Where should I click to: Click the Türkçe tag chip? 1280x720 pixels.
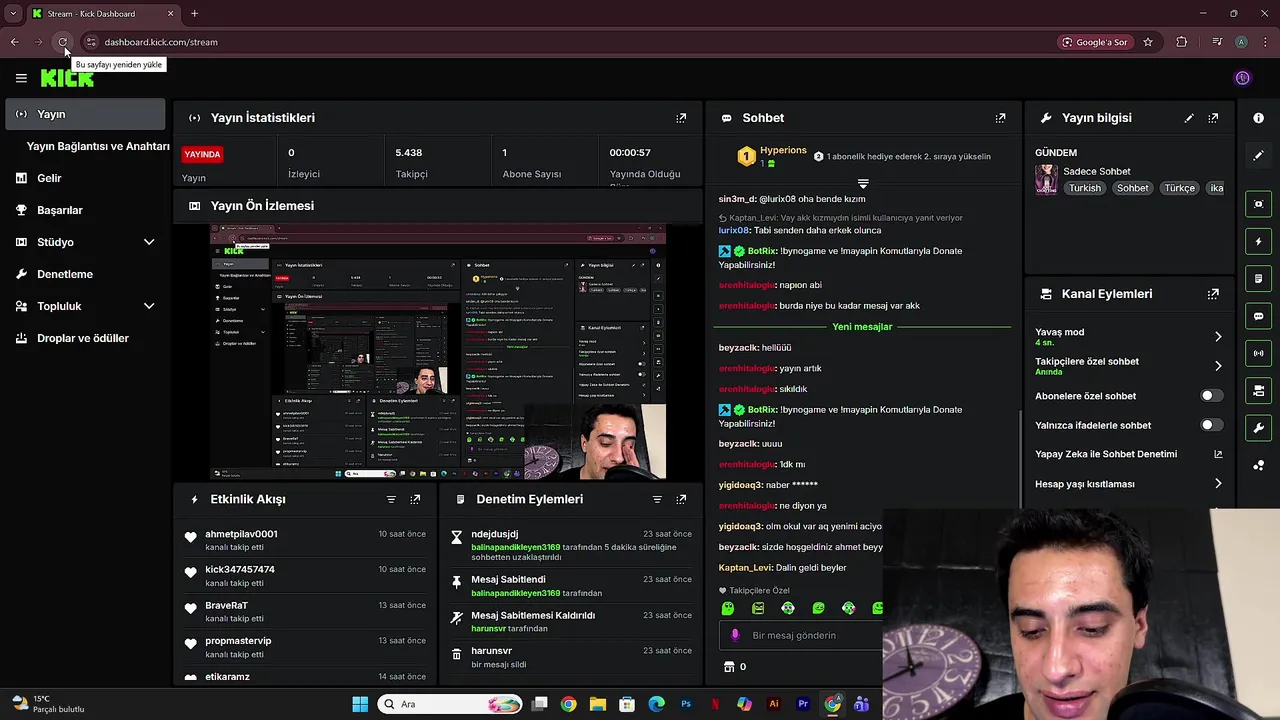pos(1179,188)
